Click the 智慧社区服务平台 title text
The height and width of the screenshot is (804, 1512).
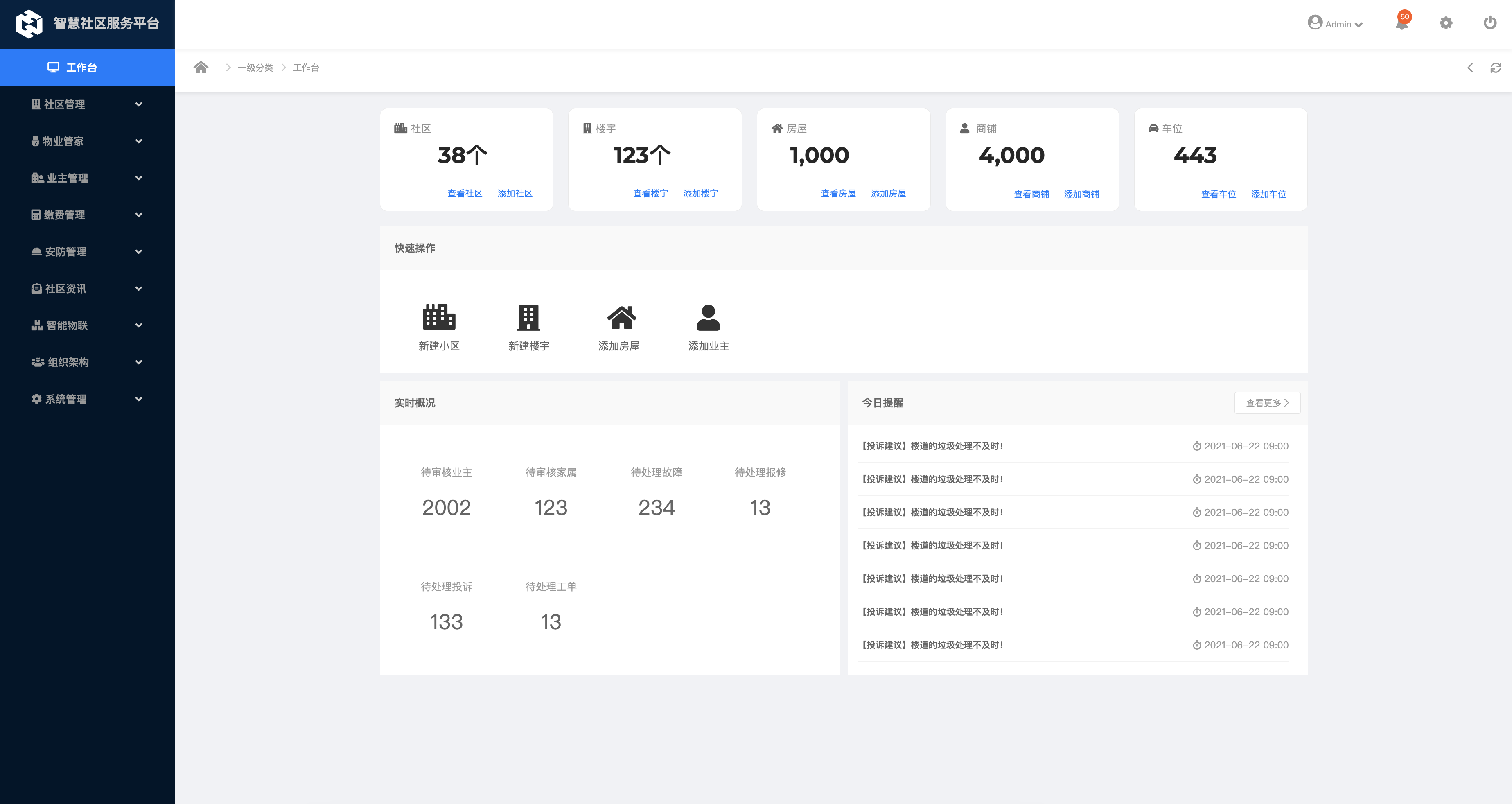pyautogui.click(x=106, y=23)
